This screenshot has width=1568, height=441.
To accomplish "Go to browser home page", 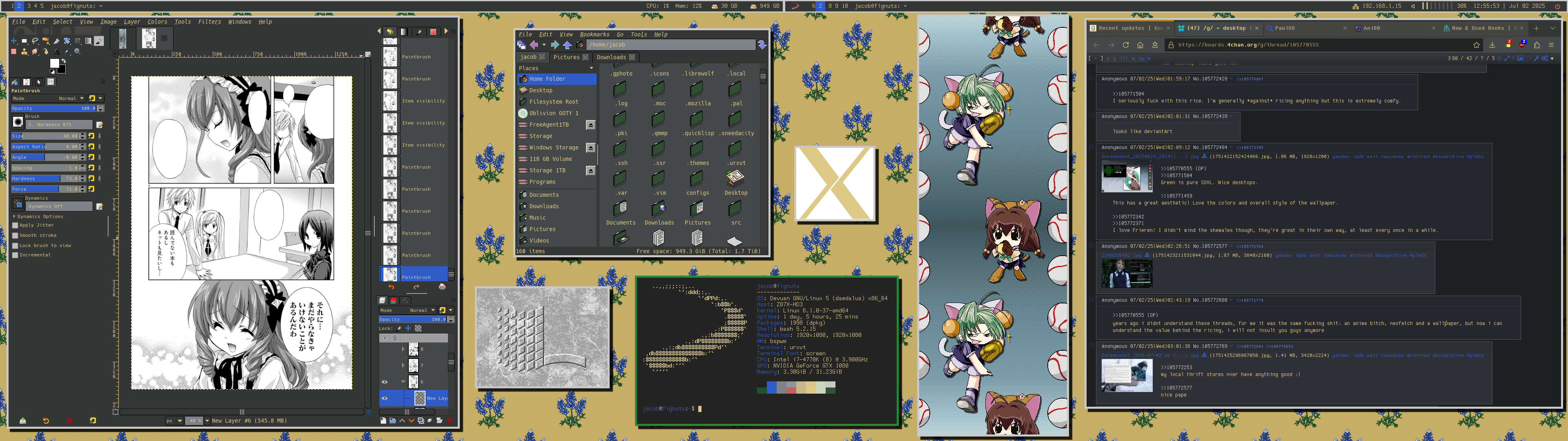I will [1140, 45].
